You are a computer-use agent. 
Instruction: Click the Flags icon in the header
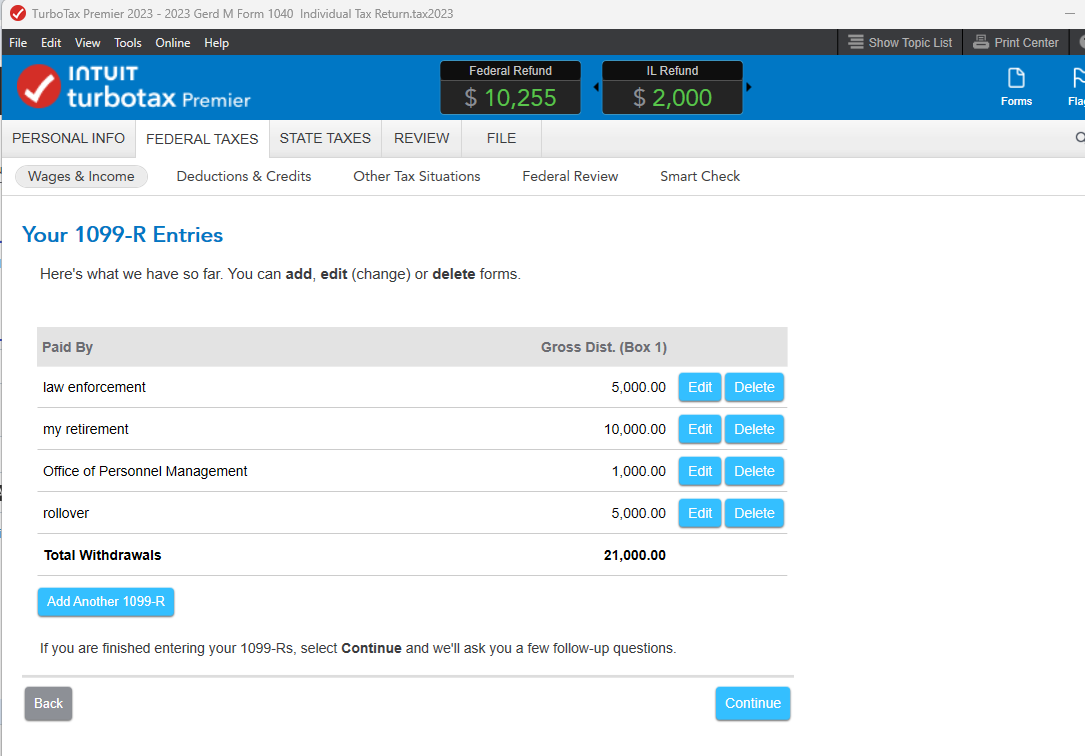coord(1077,86)
